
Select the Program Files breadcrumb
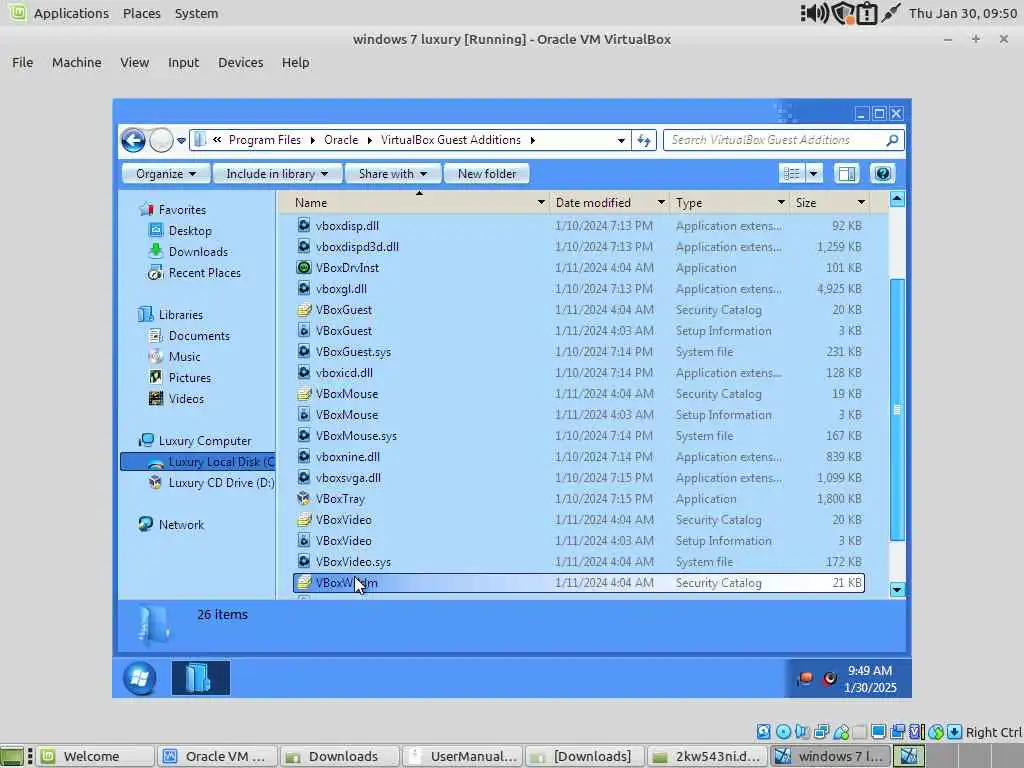264,140
